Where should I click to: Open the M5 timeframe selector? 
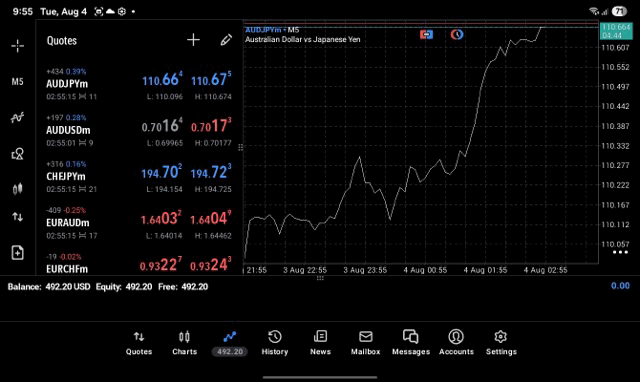tap(18, 82)
